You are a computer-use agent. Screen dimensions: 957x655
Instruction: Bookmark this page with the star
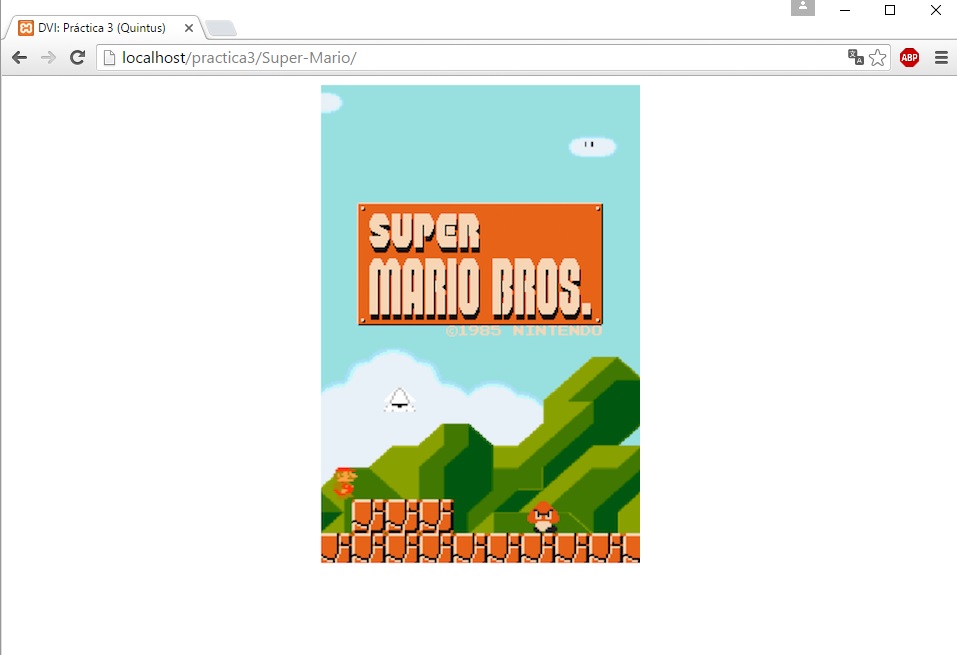[877, 57]
